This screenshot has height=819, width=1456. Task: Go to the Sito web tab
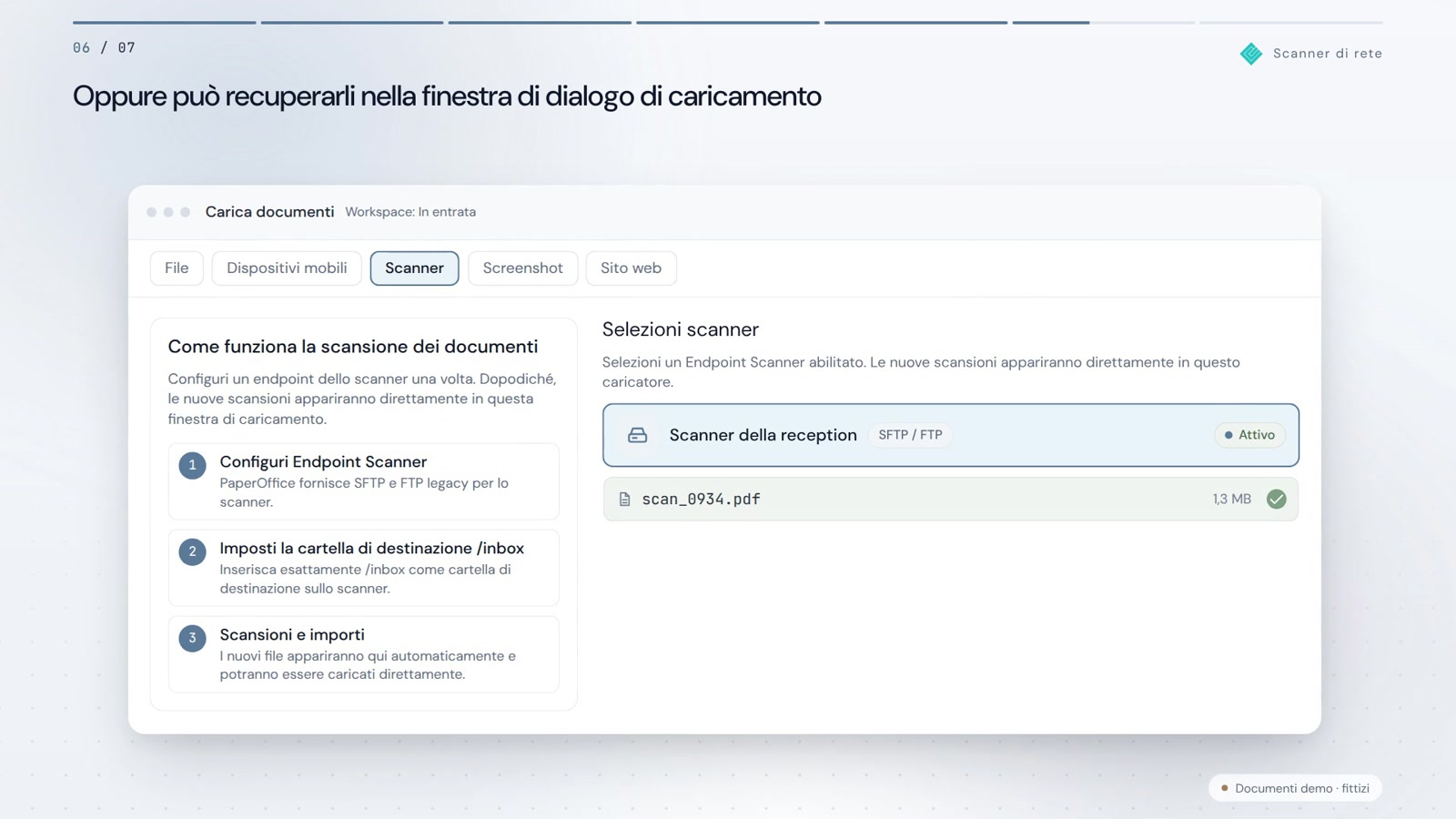coord(631,268)
